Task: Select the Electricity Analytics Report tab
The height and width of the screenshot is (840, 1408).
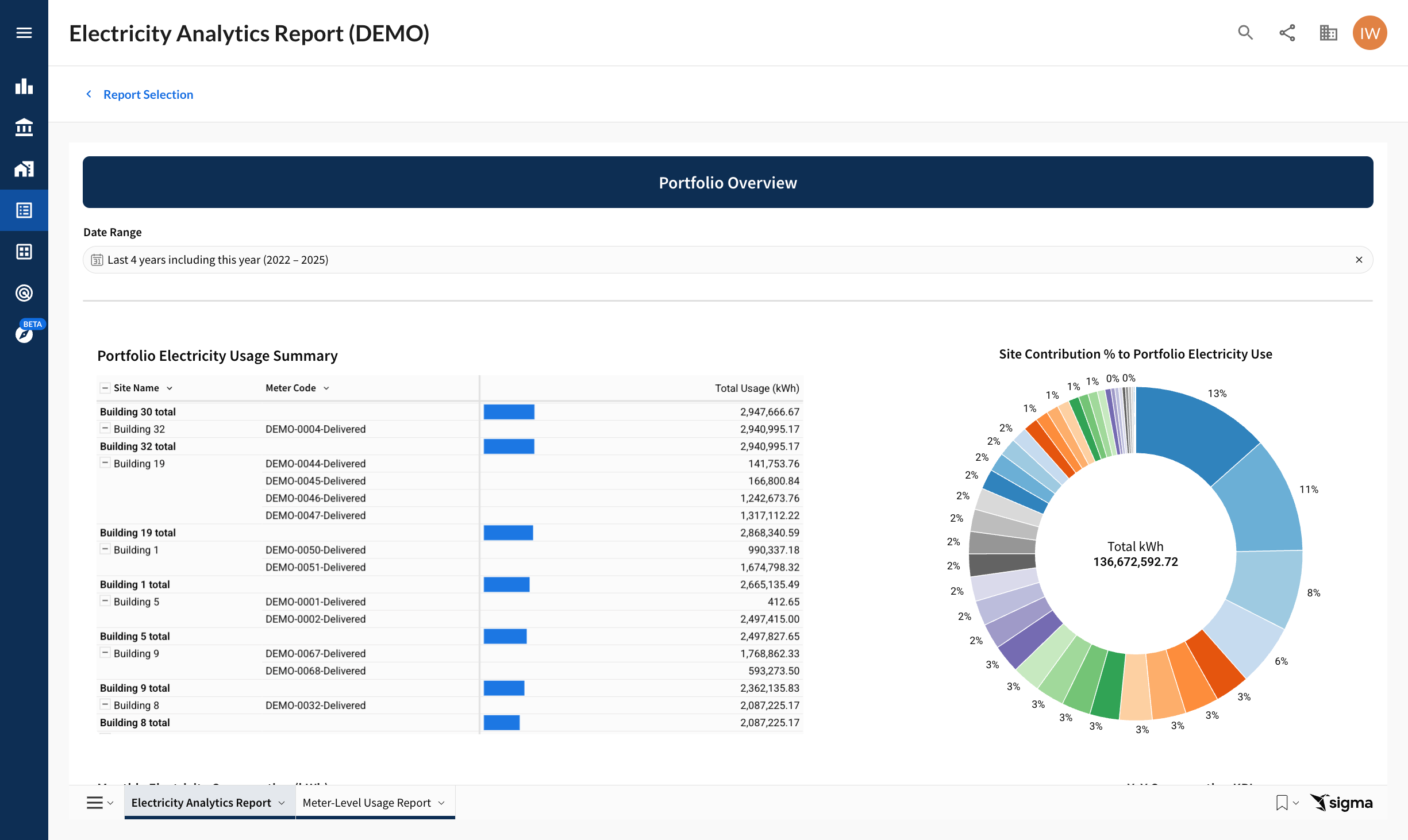Action: (x=201, y=803)
